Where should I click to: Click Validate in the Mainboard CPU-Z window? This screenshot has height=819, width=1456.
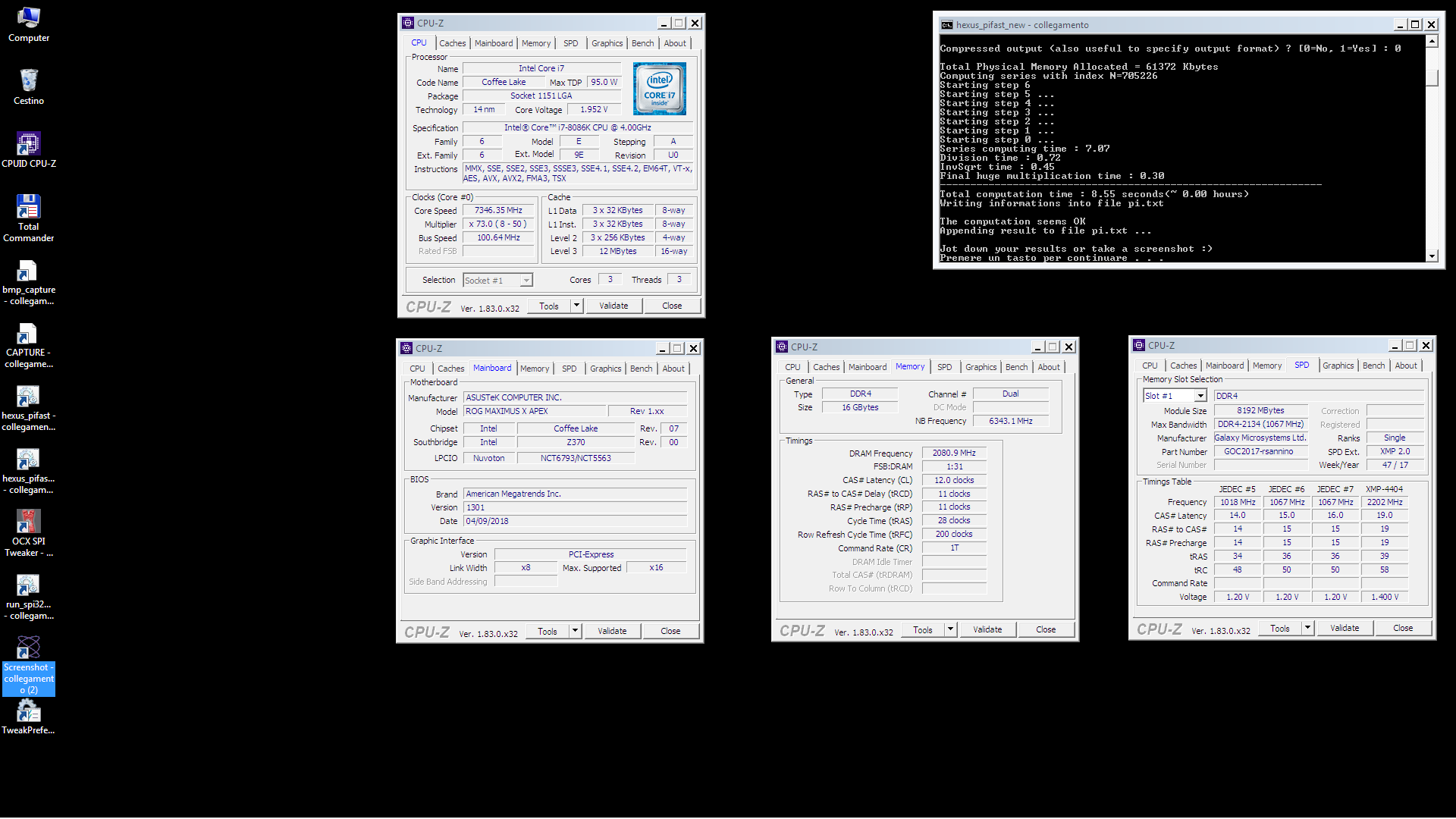coord(612,631)
